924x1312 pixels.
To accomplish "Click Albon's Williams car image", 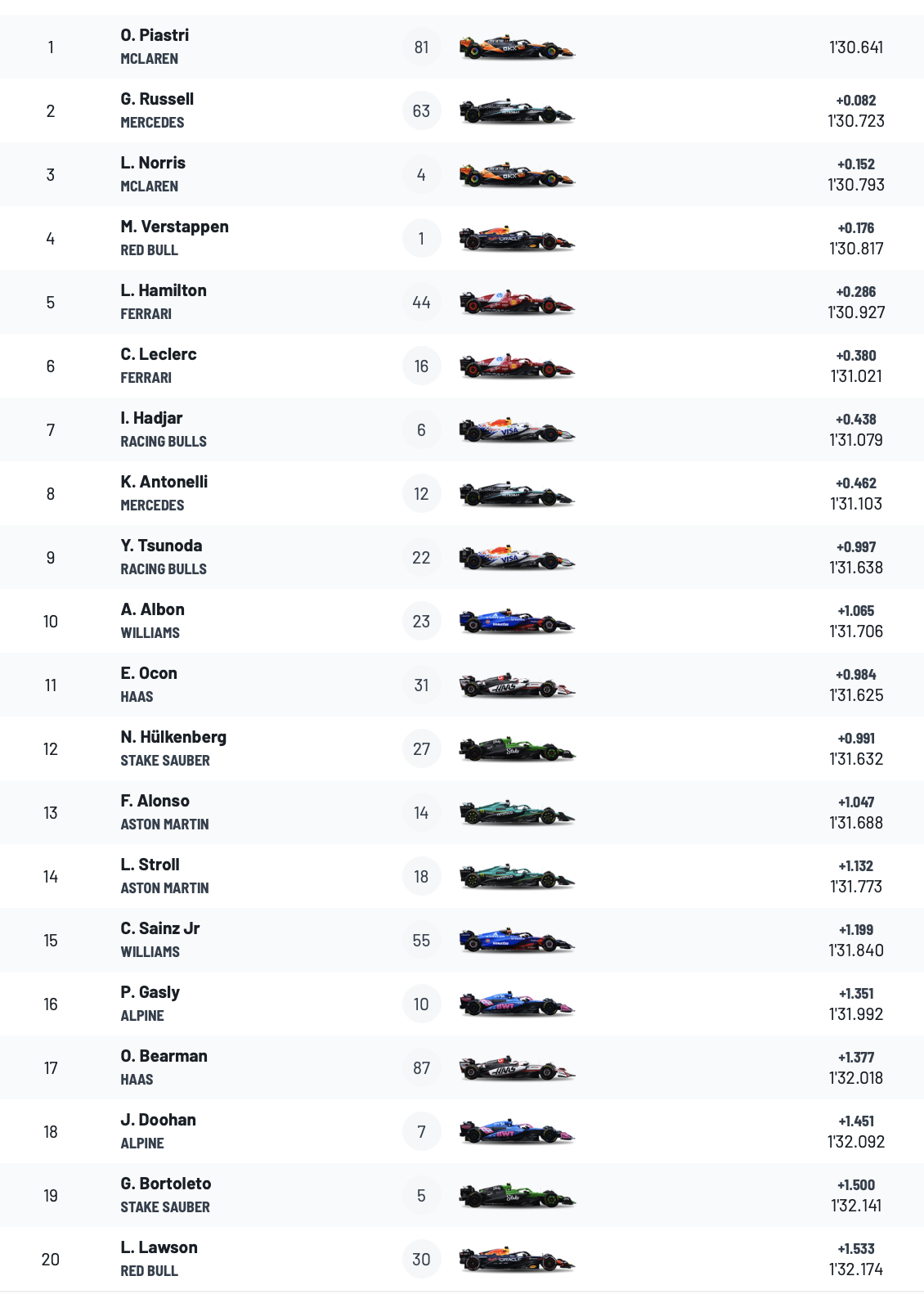I will pyautogui.click(x=516, y=622).
